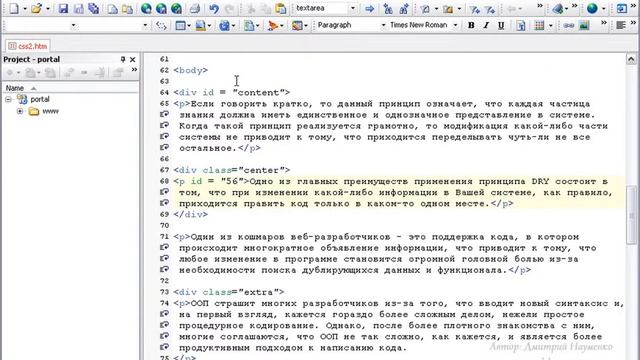Toggle Italic formatting
Viewport: 640px width, 360px height.
click(x=486, y=25)
